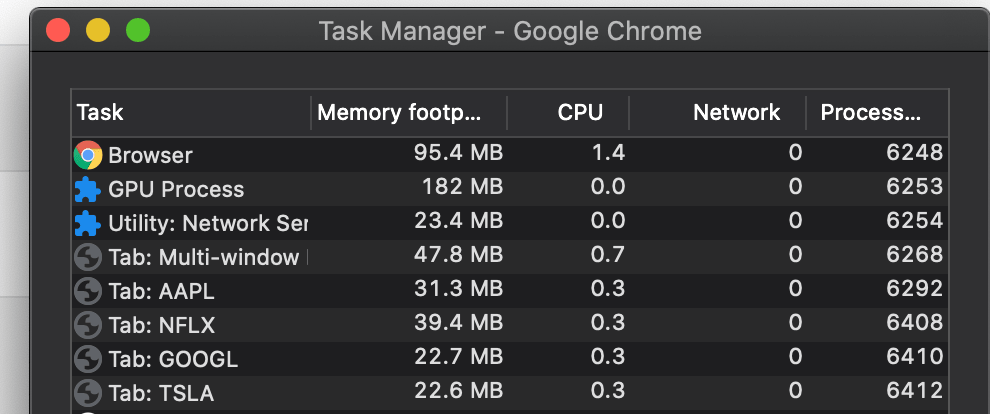Click the globe icon for Tab: AAPL
This screenshot has width=990, height=414.
click(x=88, y=292)
